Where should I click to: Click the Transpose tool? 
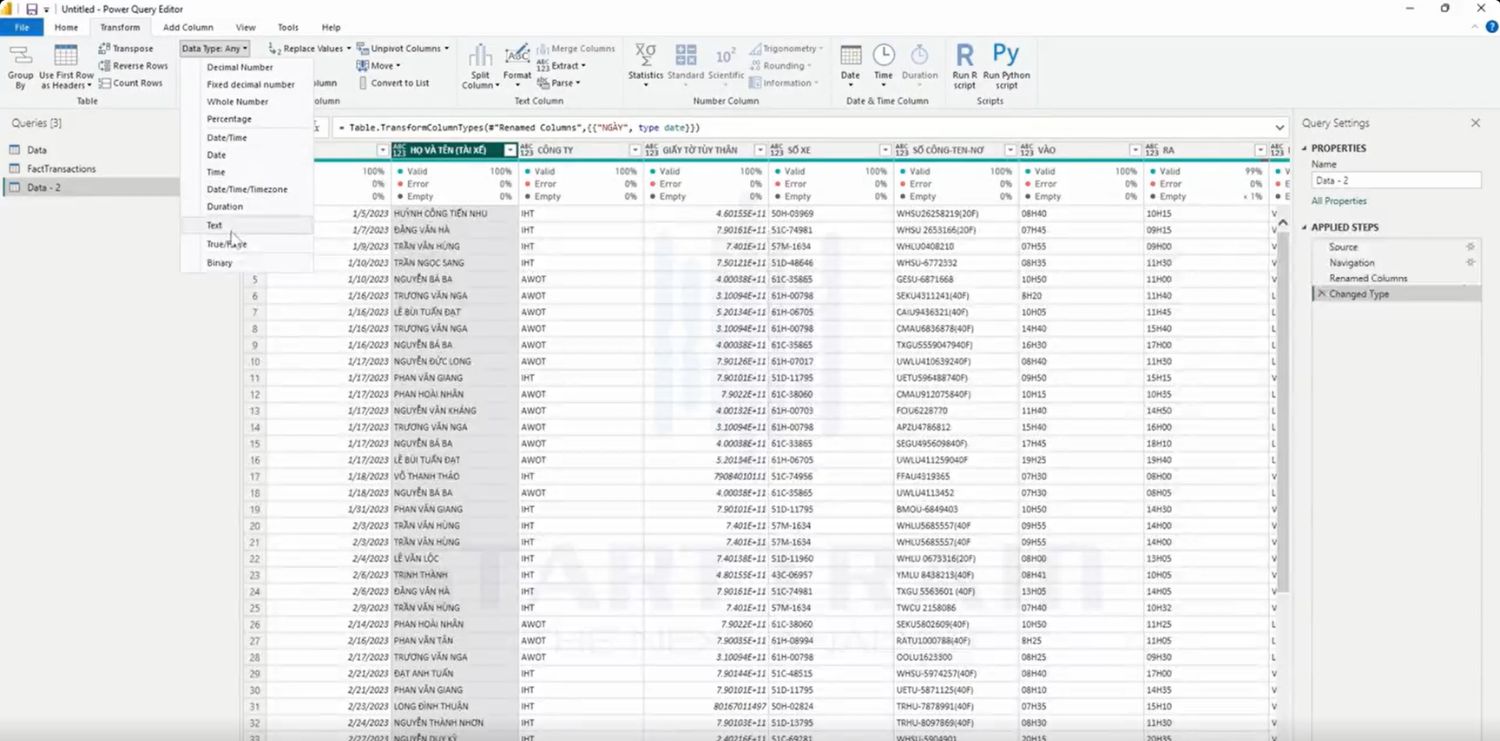pyautogui.click(x=126, y=48)
